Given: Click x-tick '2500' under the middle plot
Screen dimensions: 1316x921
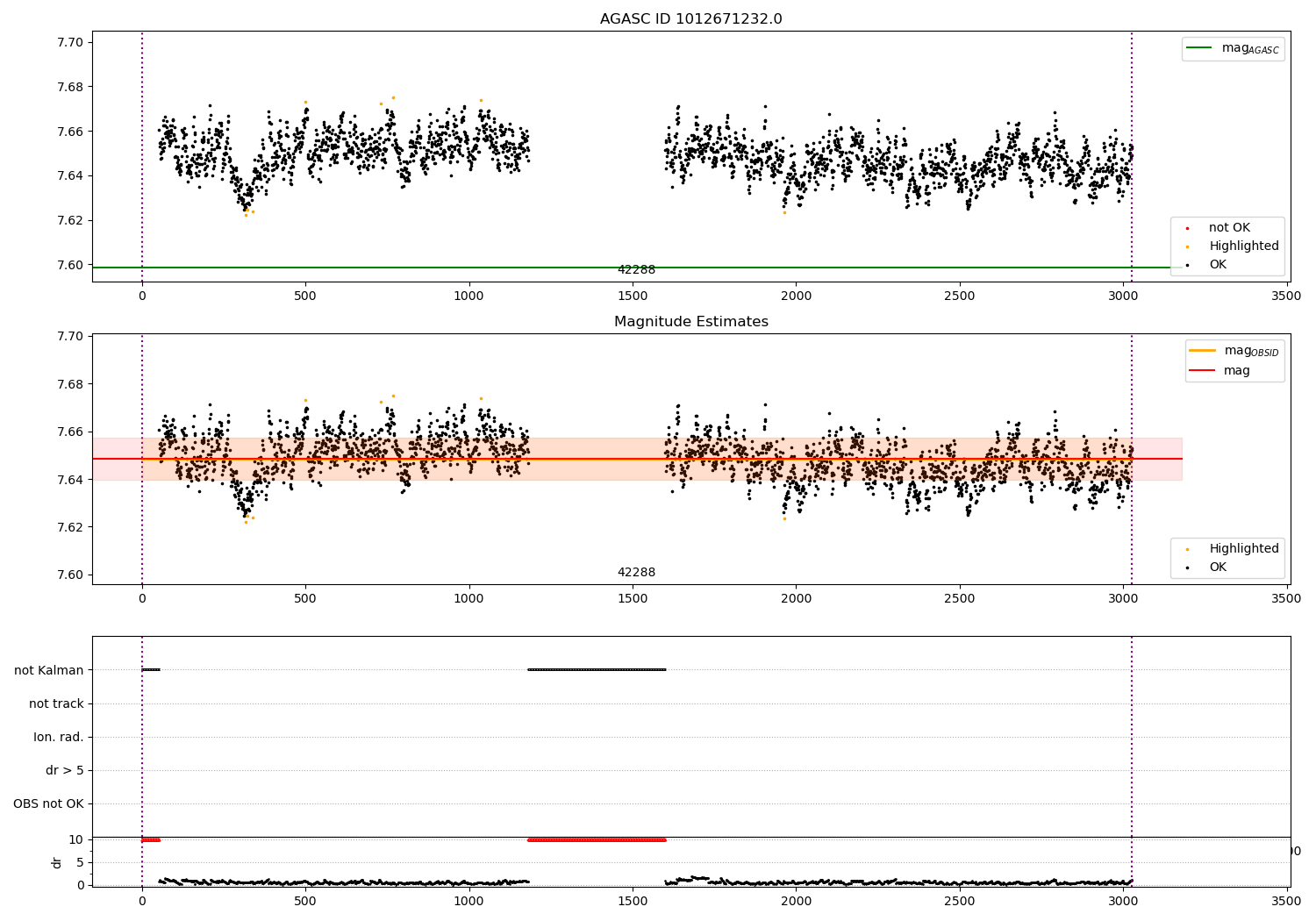Looking at the screenshot, I should click(x=960, y=599).
